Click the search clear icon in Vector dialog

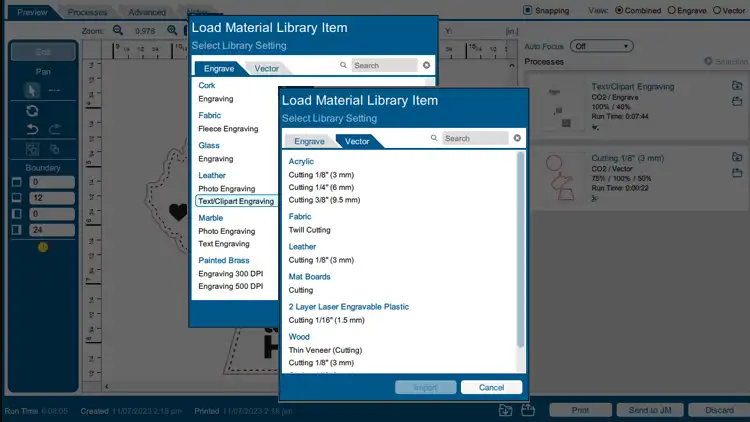517,138
